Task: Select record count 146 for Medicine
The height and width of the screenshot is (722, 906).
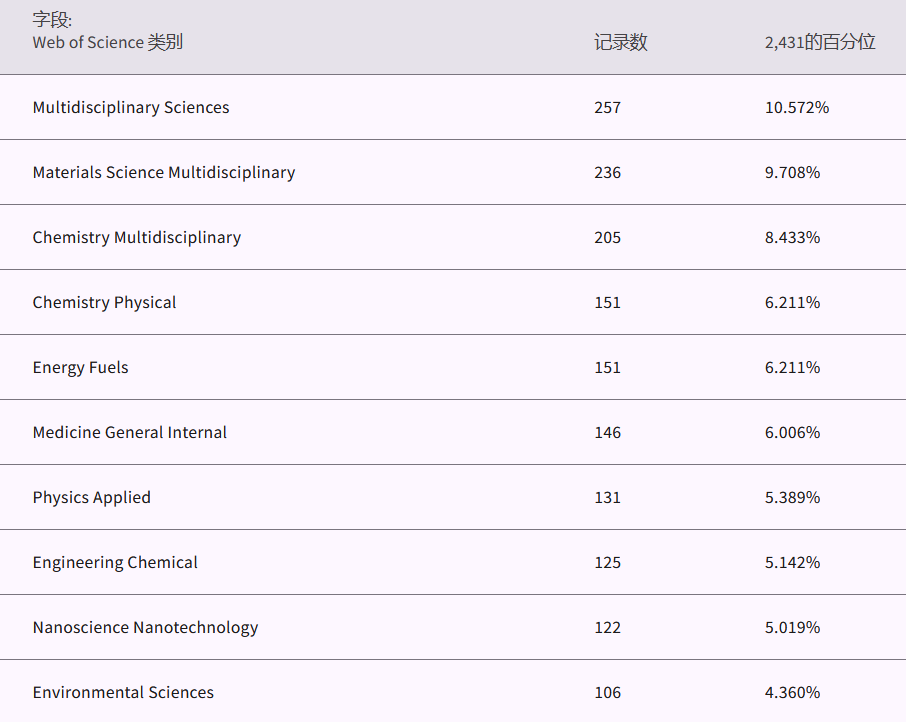Action: click(x=607, y=432)
